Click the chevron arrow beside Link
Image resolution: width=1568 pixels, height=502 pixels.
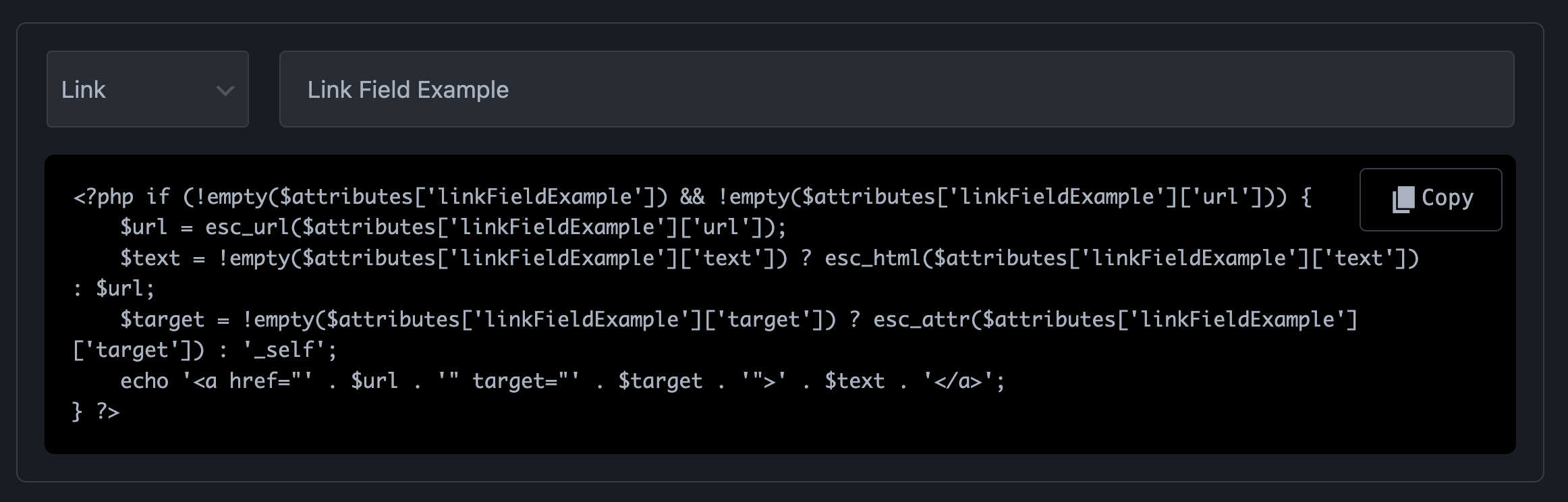225,90
